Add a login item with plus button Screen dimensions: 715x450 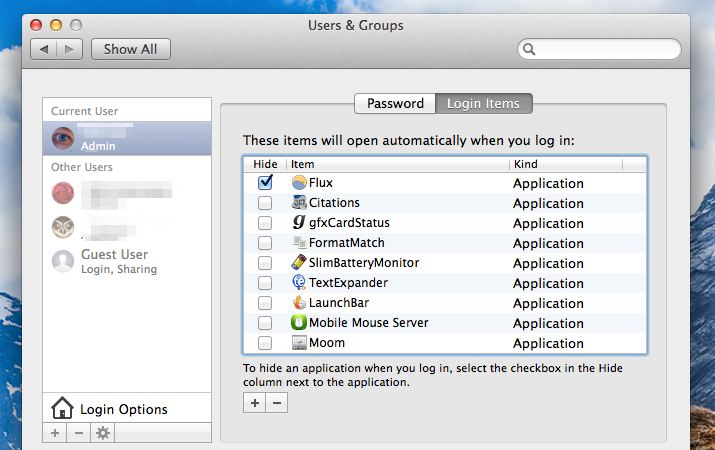click(255, 402)
